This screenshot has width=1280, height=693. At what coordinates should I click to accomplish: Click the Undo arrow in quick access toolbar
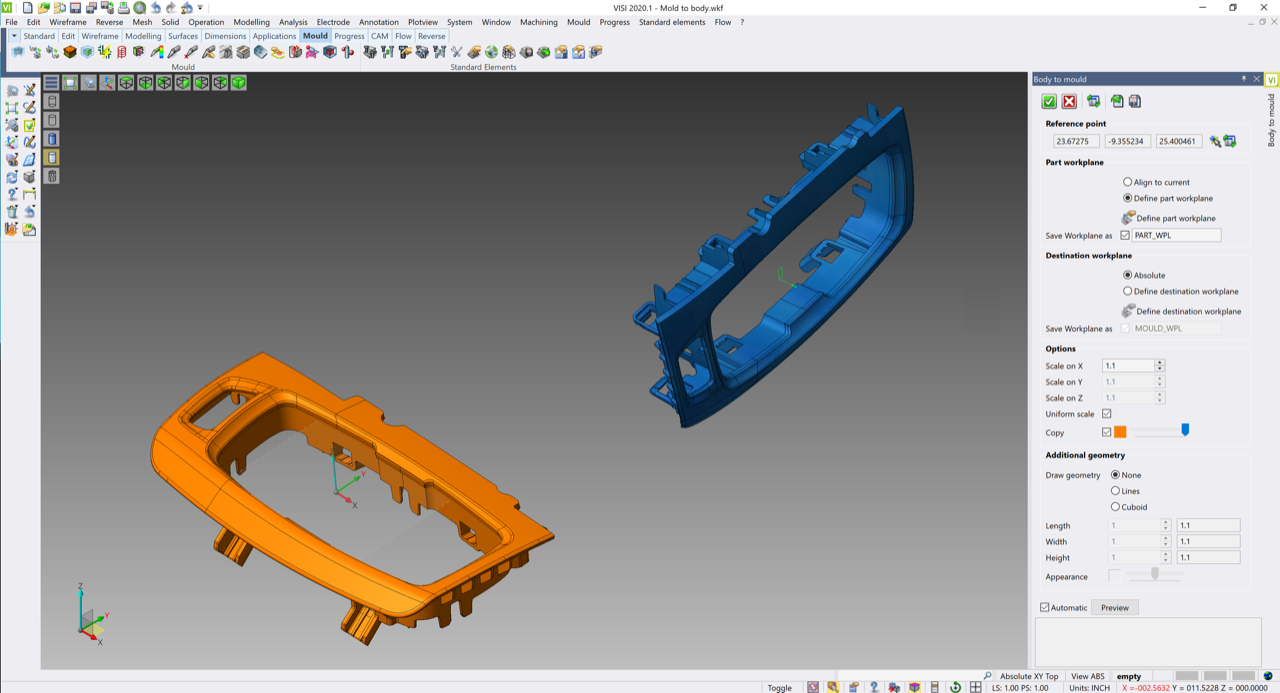155,8
